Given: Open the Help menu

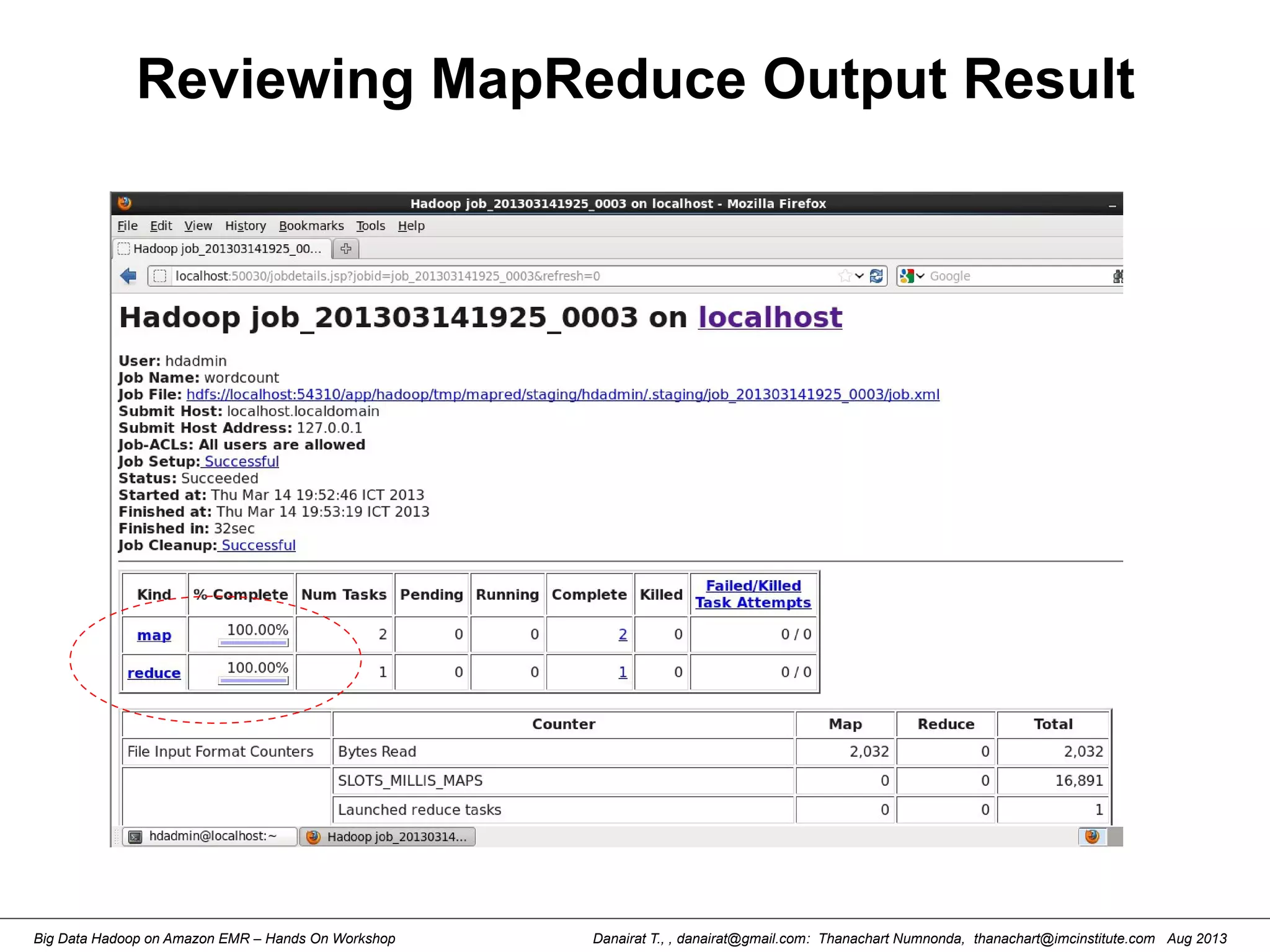Looking at the screenshot, I should coord(411,226).
